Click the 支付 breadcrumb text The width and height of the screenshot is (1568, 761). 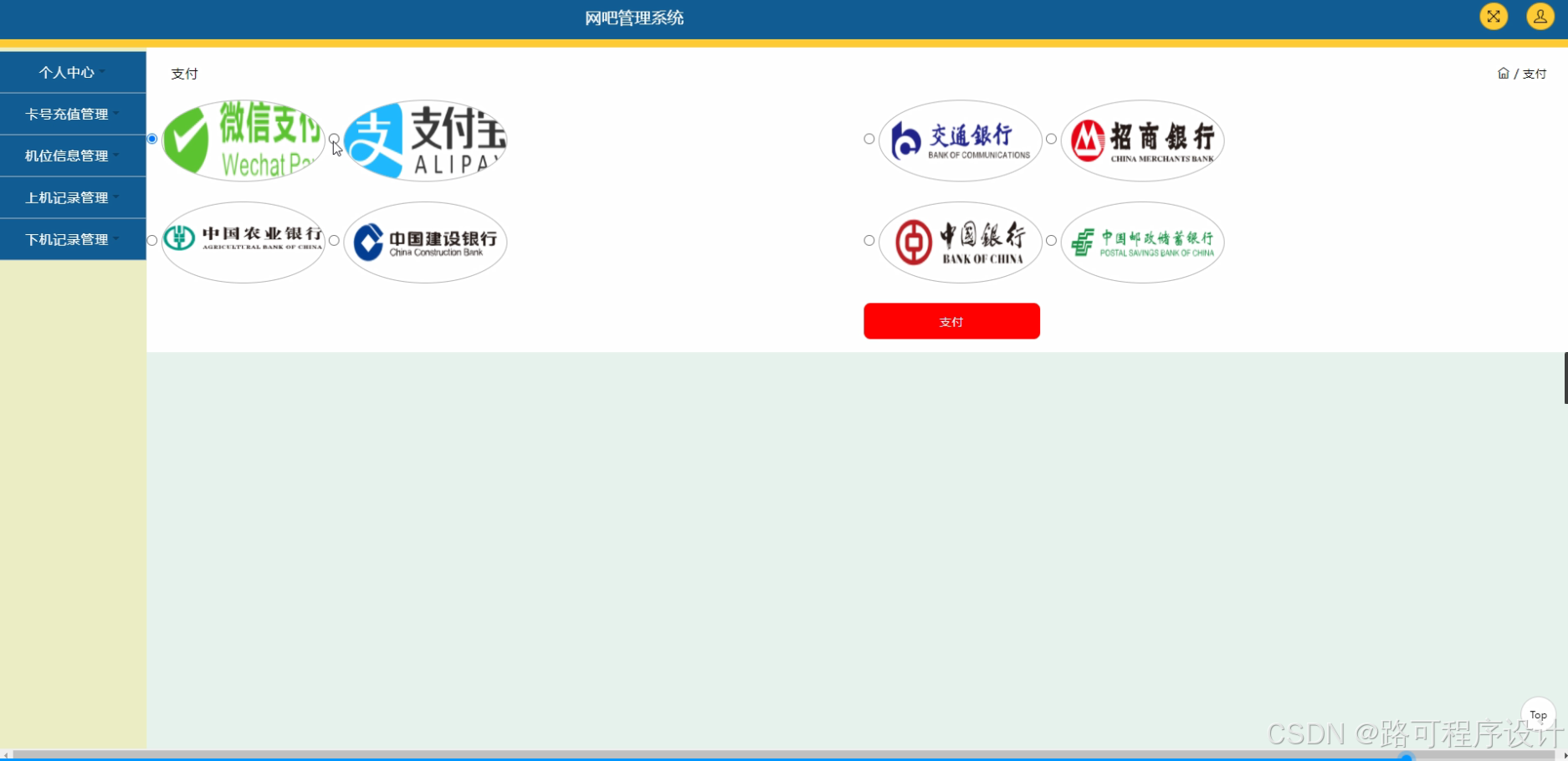[x=1535, y=74]
